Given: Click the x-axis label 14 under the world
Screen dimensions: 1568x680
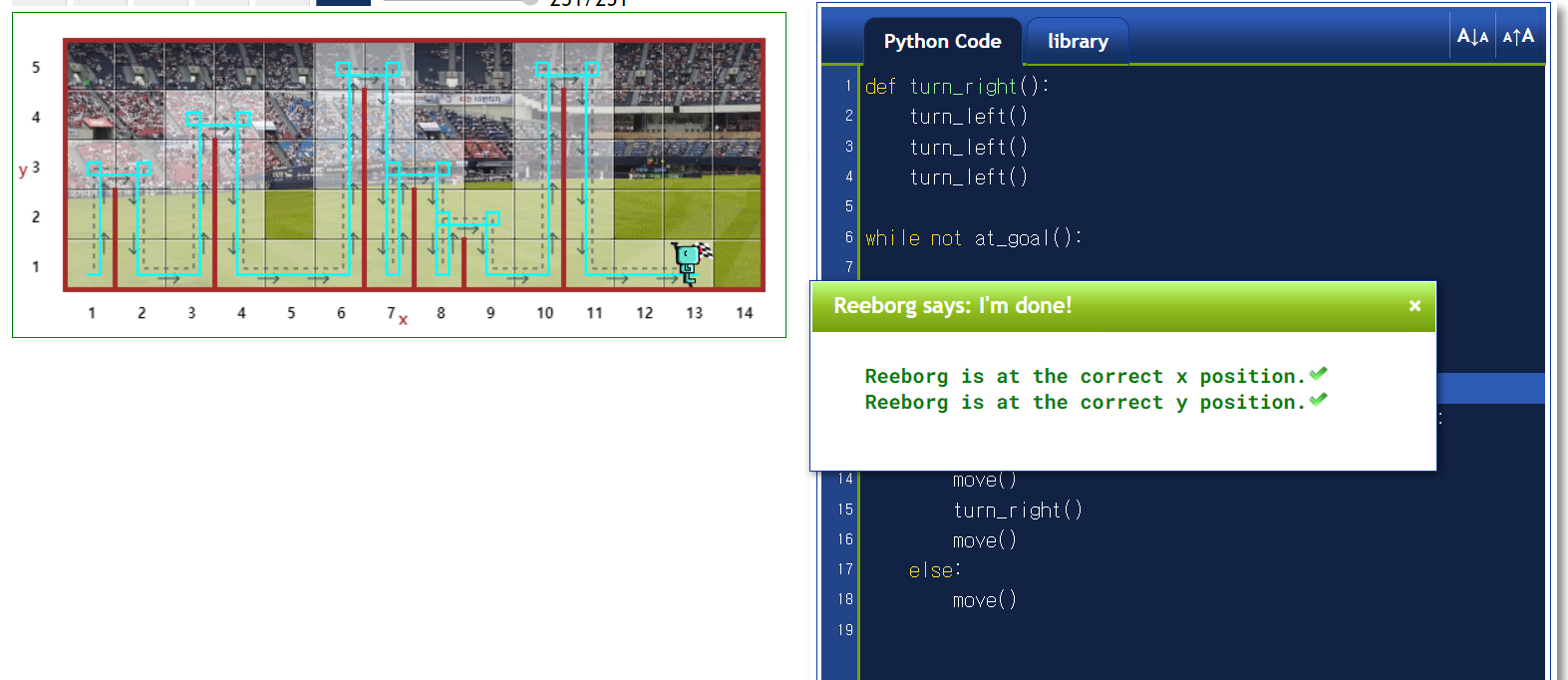Looking at the screenshot, I should click(x=744, y=313).
